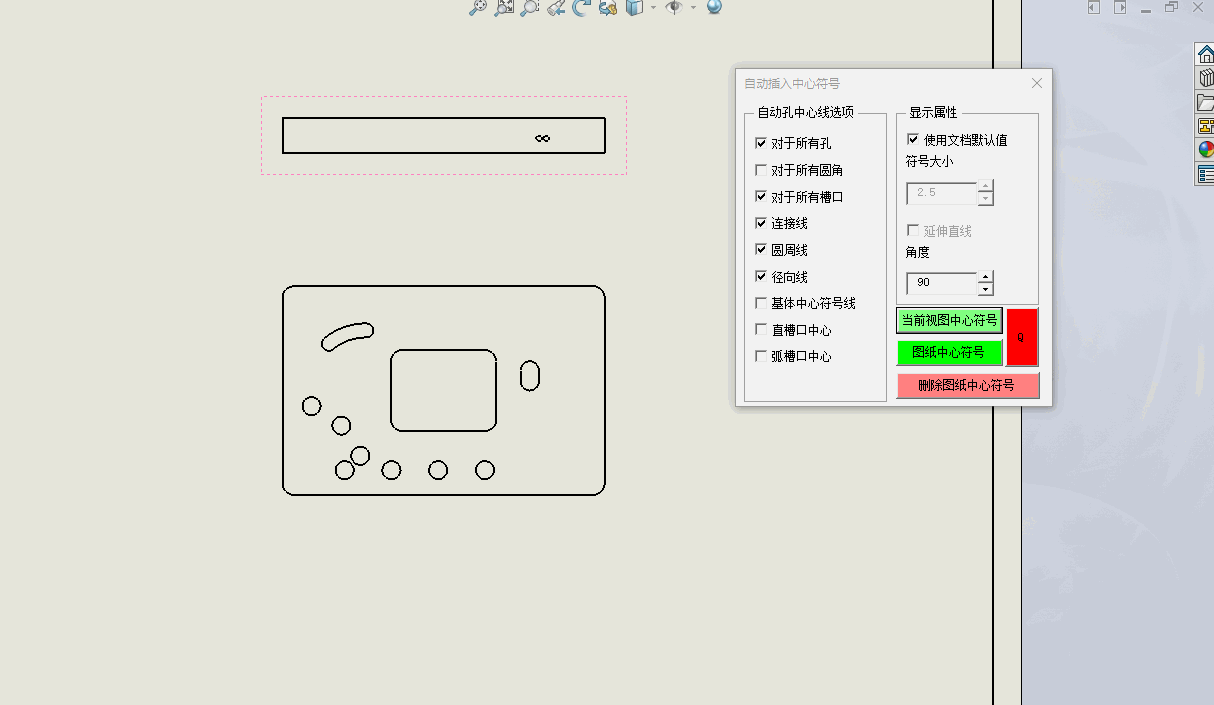Click the Hide/Show Items eye icon
This screenshot has width=1214, height=705.
(674, 7)
